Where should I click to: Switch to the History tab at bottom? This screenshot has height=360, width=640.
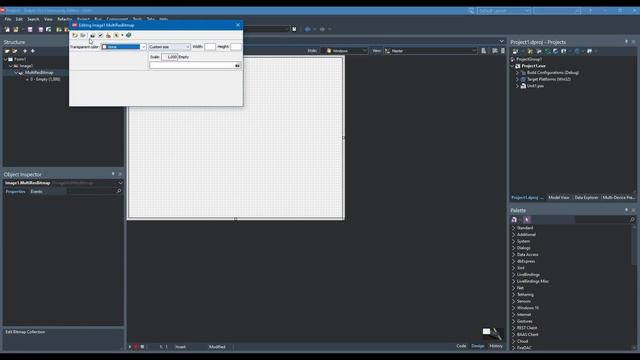point(496,346)
